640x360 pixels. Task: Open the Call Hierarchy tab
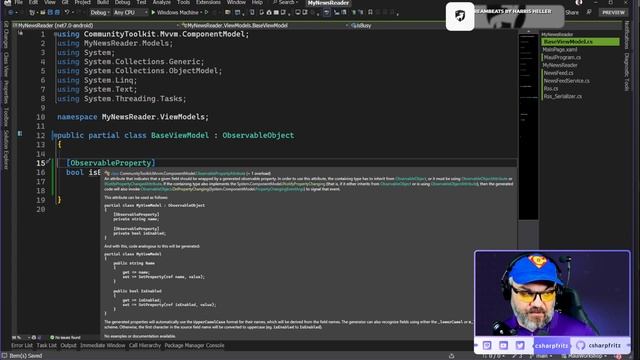coord(145,345)
